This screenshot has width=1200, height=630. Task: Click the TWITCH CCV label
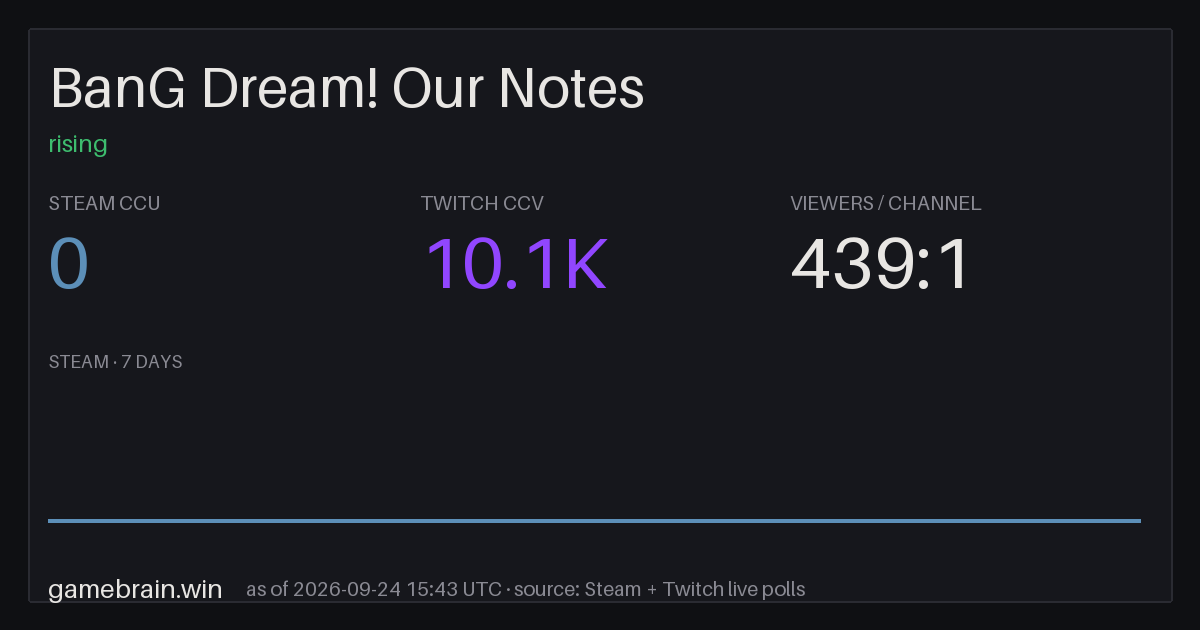coord(482,203)
